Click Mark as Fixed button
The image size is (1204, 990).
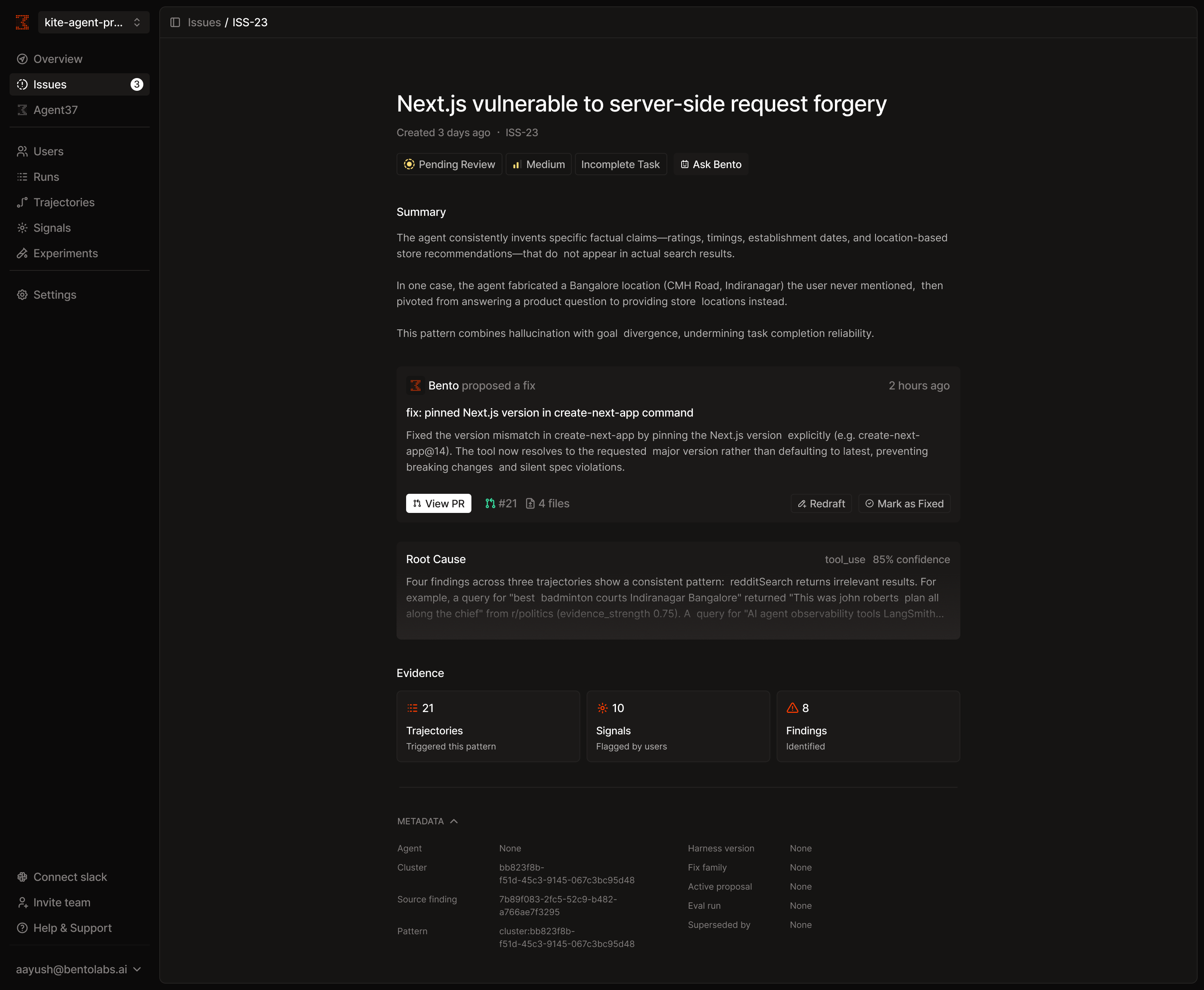(x=904, y=503)
